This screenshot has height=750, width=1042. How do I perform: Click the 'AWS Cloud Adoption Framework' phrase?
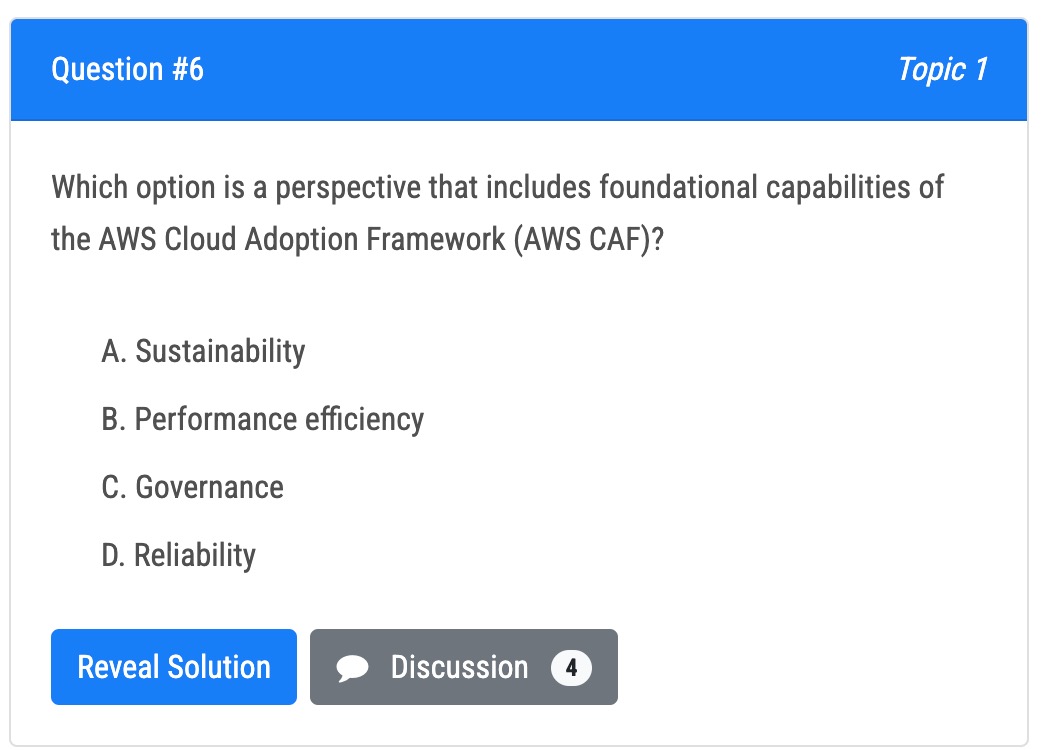click(302, 239)
